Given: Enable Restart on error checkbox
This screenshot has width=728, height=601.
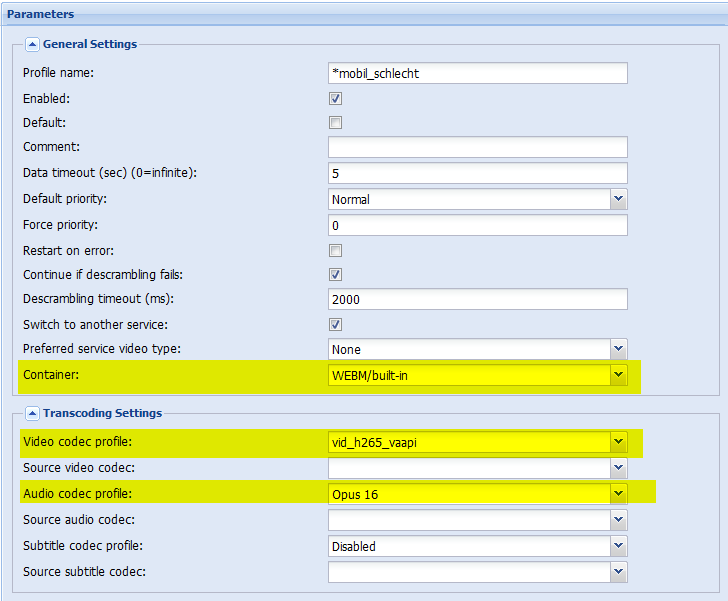Looking at the screenshot, I should pos(335,251).
